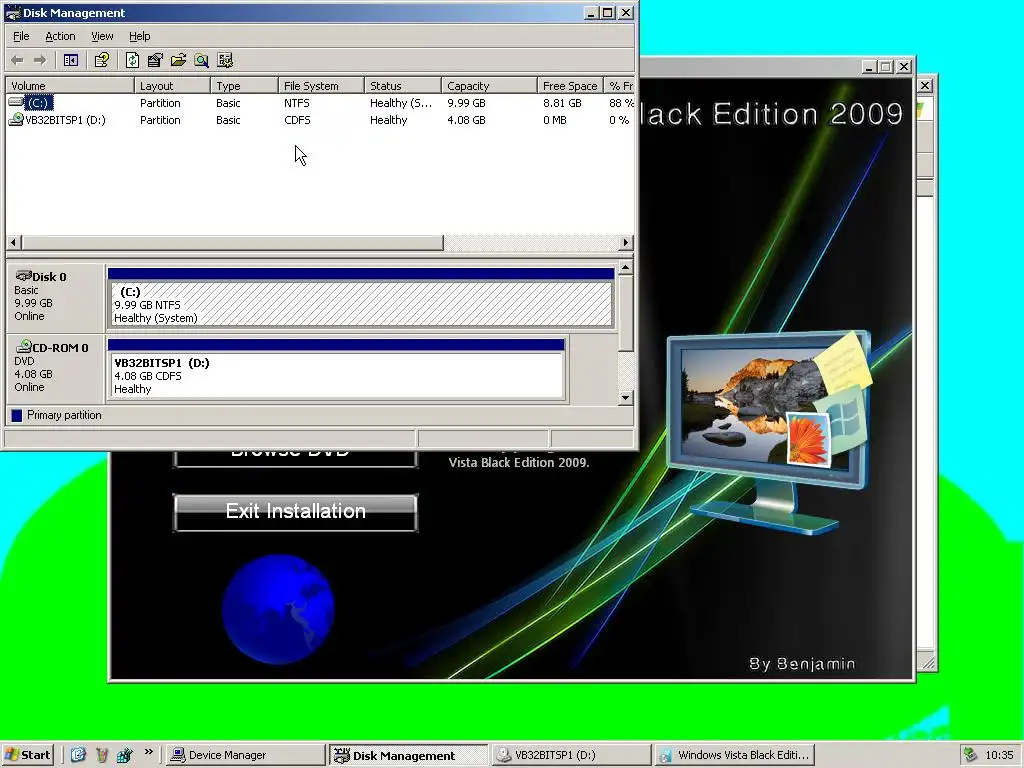The height and width of the screenshot is (768, 1024).
Task: Click the Disk 0 drive icon
Action: tap(24, 276)
